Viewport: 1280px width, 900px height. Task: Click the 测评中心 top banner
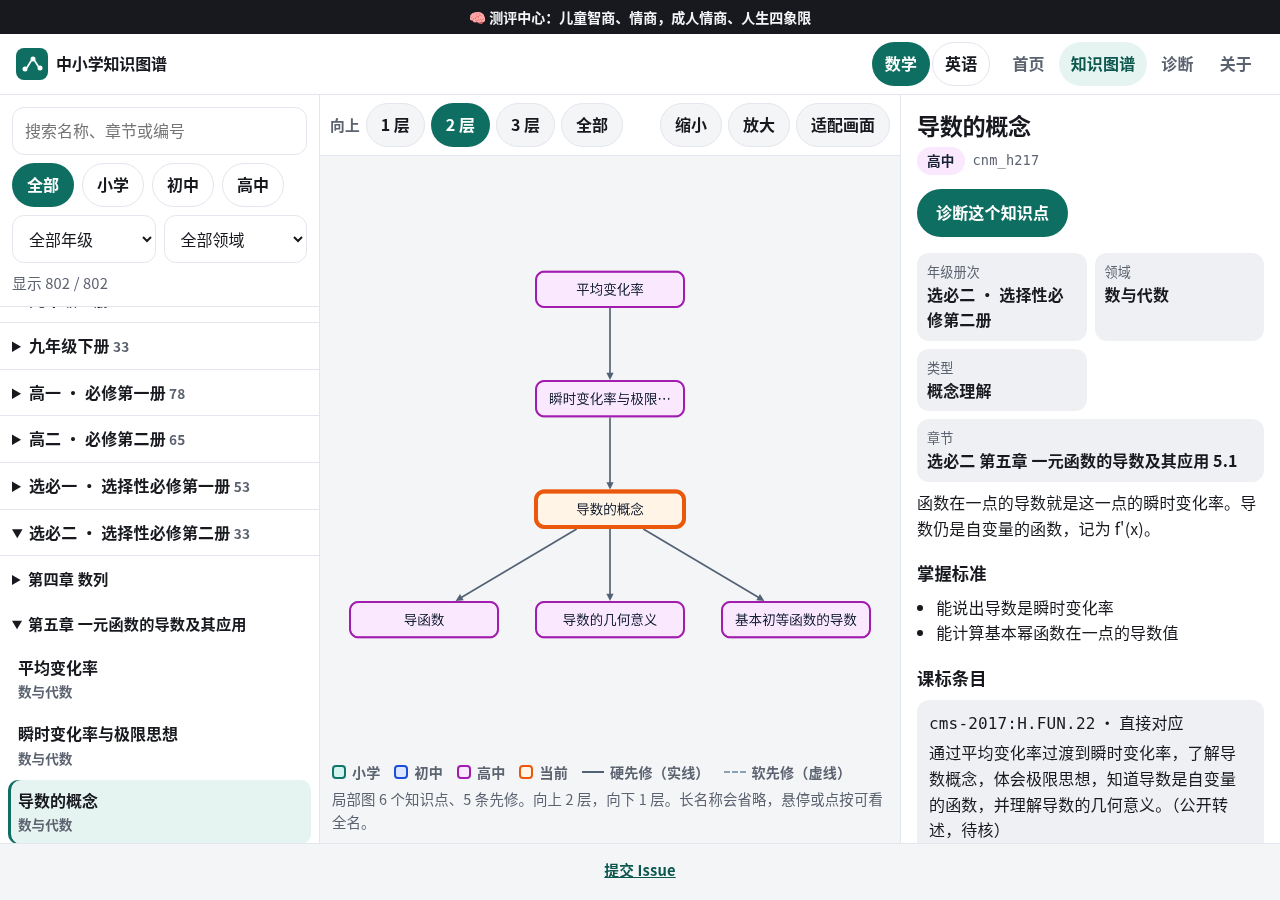(640, 17)
